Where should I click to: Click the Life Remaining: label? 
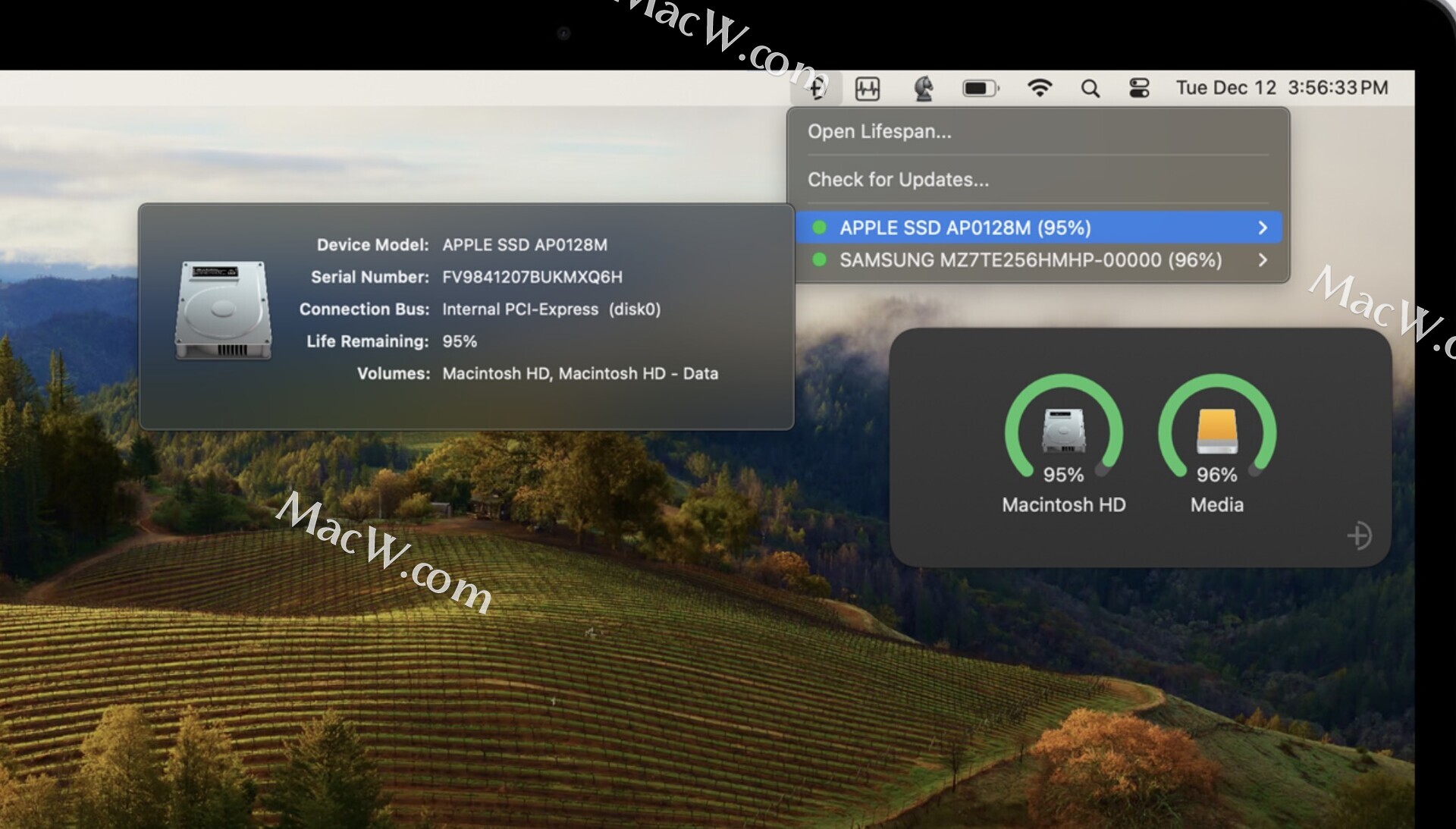click(x=368, y=341)
